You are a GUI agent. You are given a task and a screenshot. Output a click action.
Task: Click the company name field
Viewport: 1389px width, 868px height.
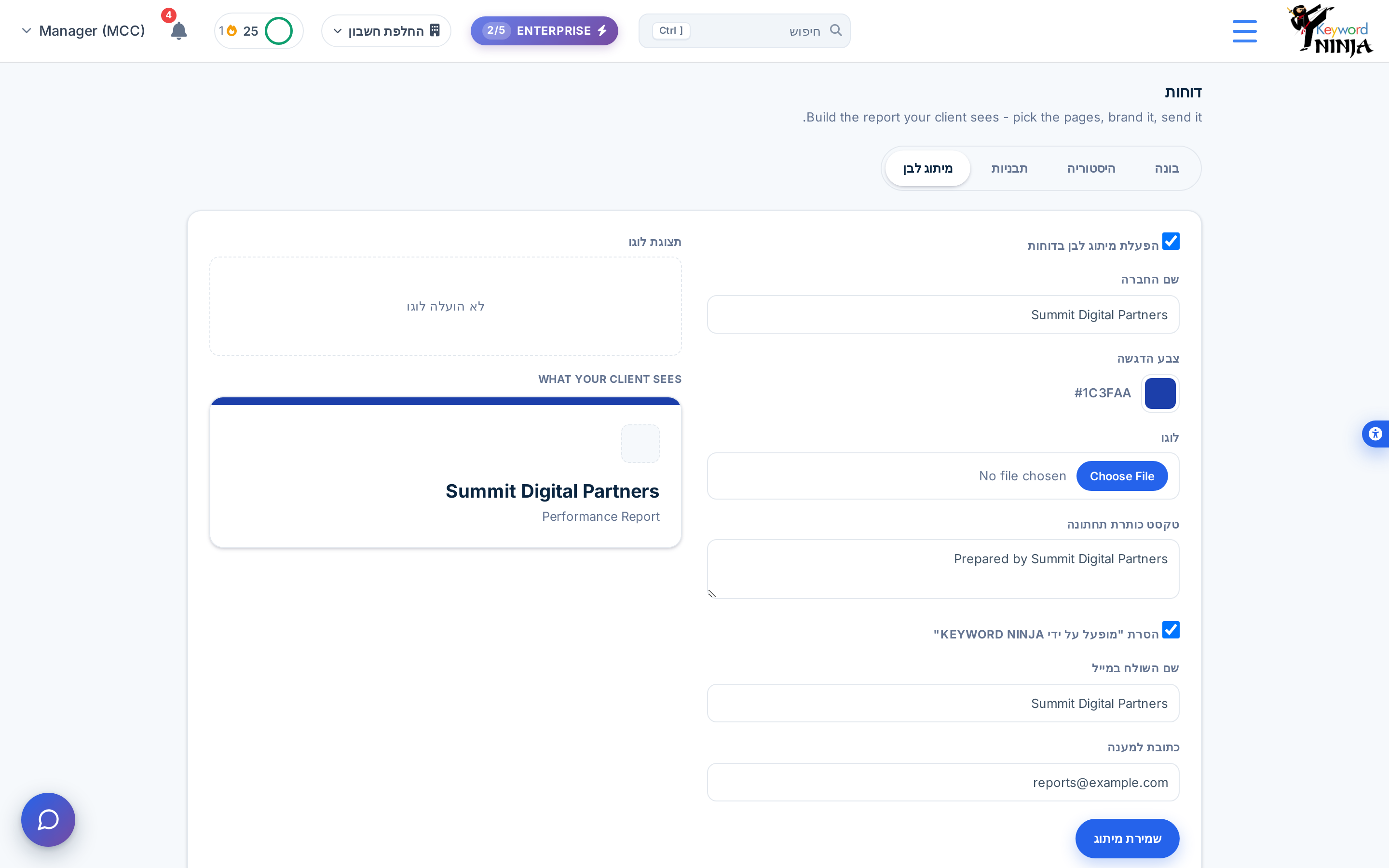[943, 314]
